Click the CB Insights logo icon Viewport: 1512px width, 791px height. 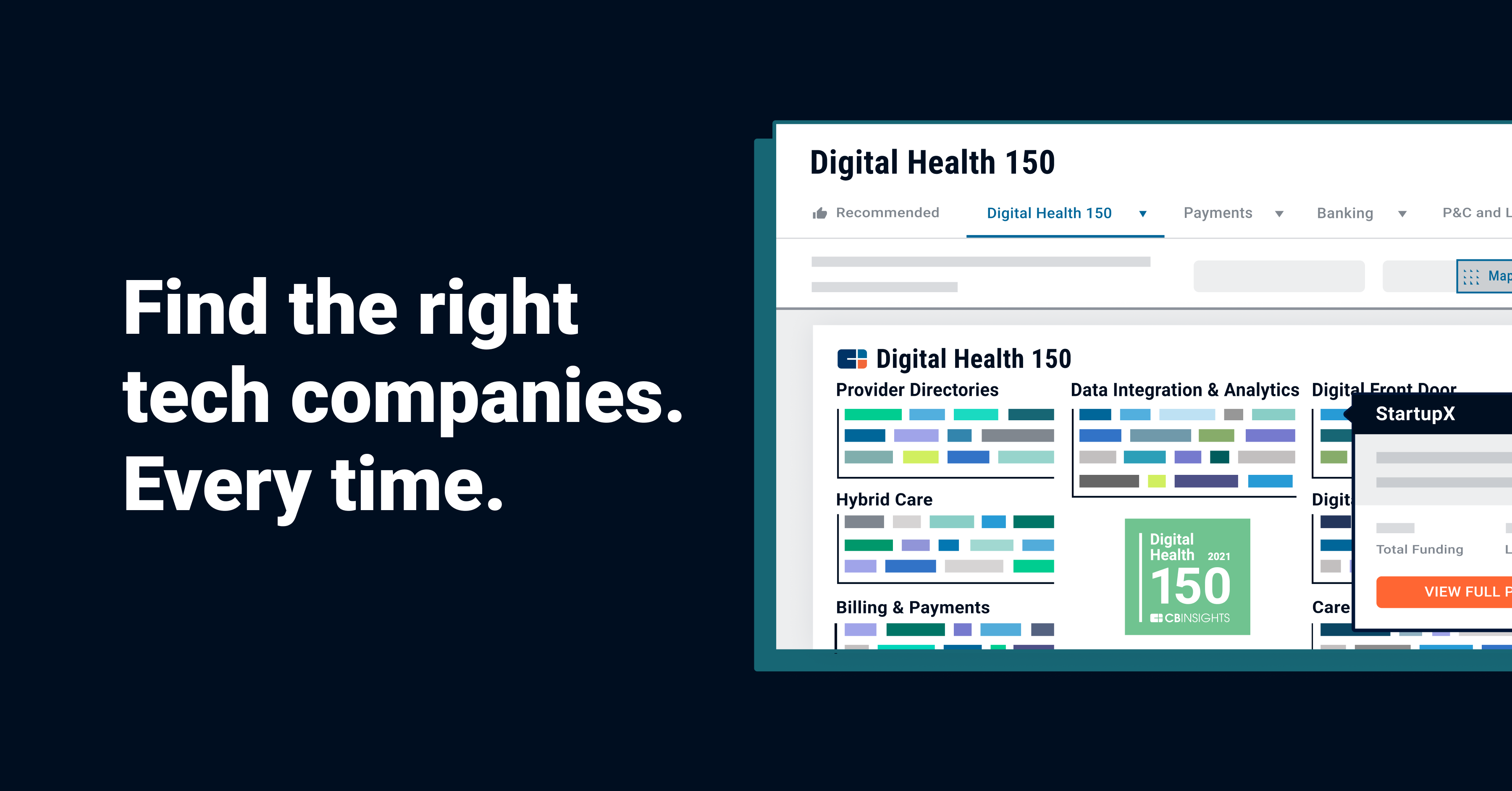[x=855, y=358]
